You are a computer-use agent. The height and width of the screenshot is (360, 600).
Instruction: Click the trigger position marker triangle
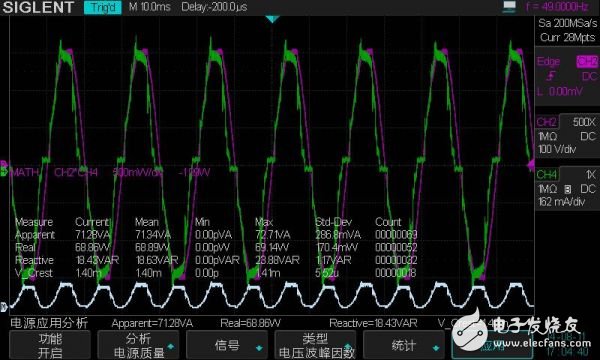point(272,19)
